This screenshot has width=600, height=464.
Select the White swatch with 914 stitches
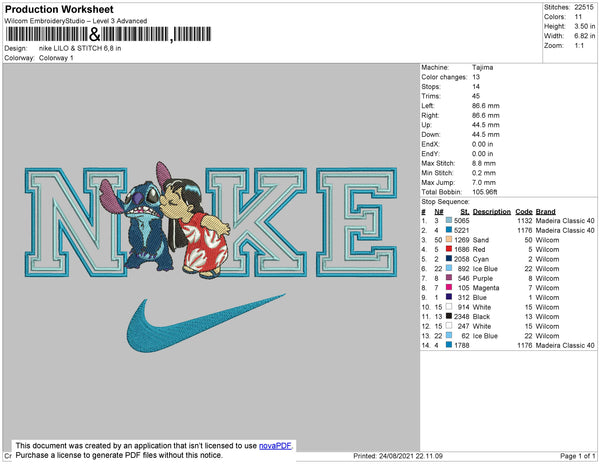click(449, 306)
